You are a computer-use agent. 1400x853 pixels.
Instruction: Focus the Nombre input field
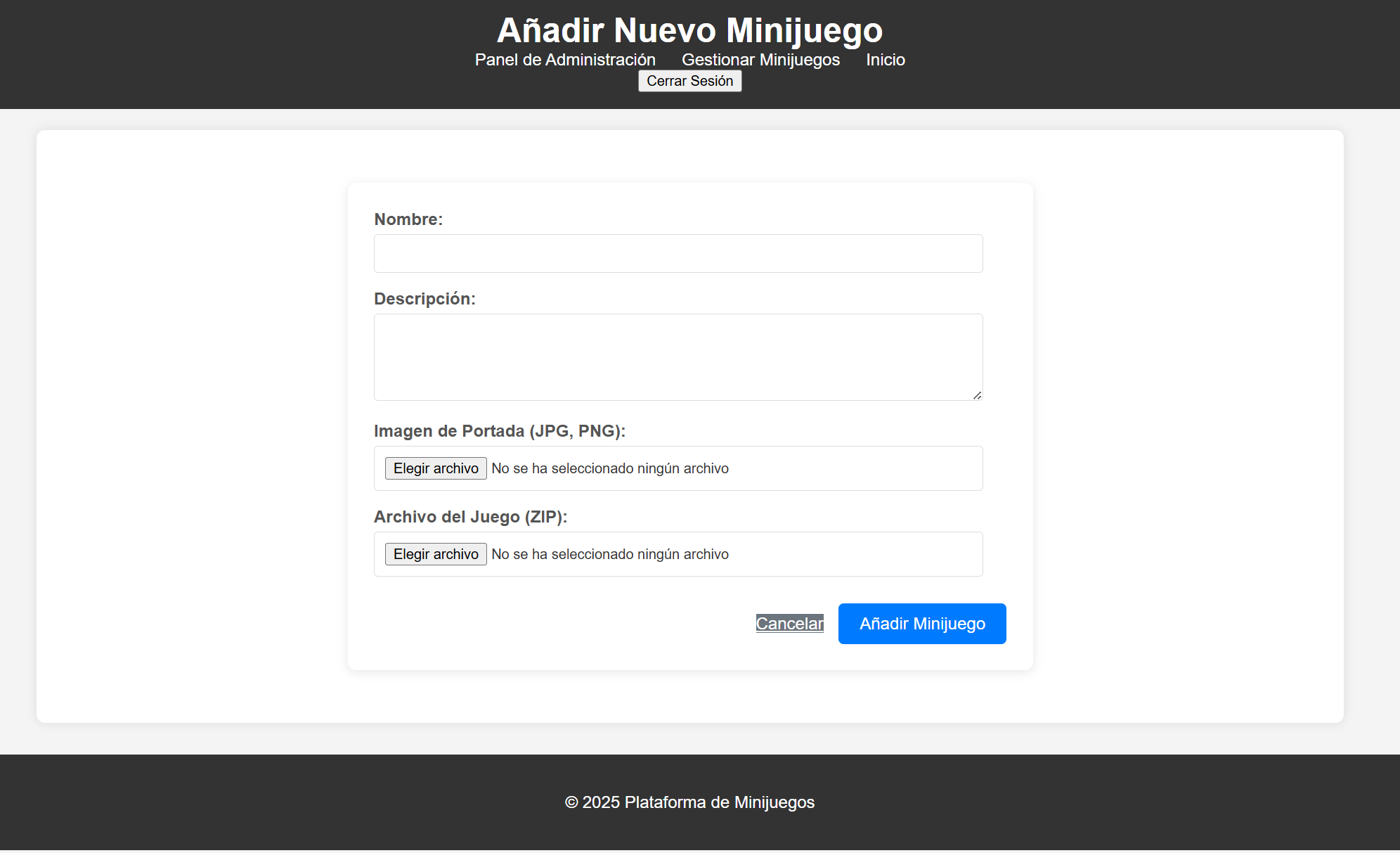tap(678, 253)
